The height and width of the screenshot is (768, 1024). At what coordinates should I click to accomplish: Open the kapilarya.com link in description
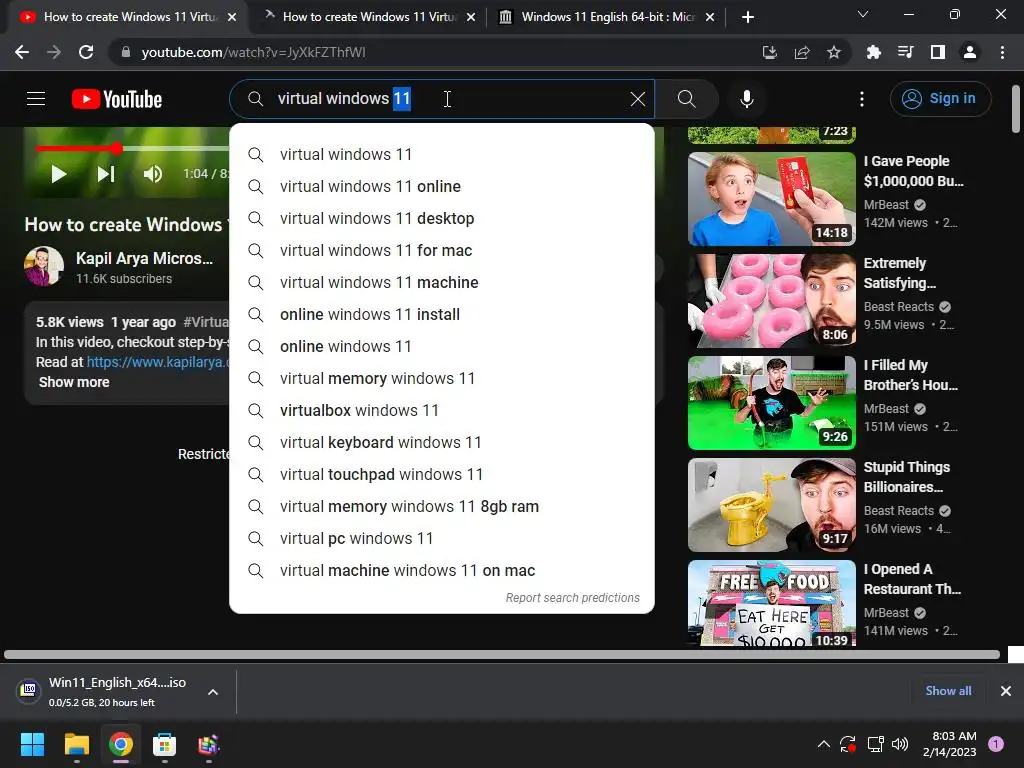click(158, 362)
